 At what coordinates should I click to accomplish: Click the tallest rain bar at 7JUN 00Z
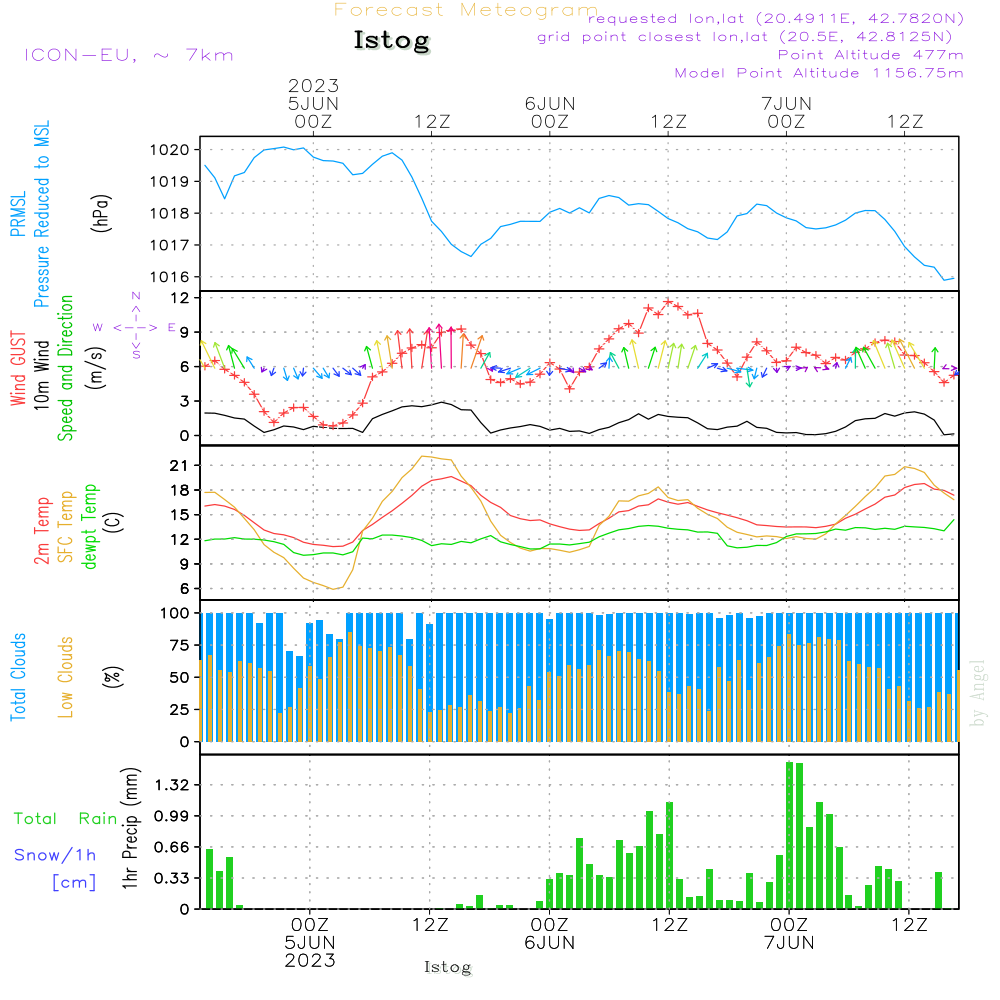pyautogui.click(x=790, y=835)
